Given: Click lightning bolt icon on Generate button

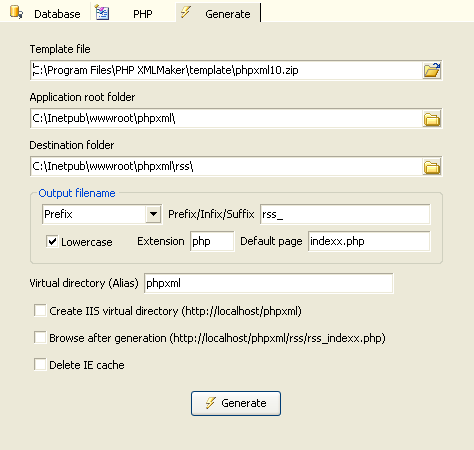Looking at the screenshot, I should click(210, 403).
